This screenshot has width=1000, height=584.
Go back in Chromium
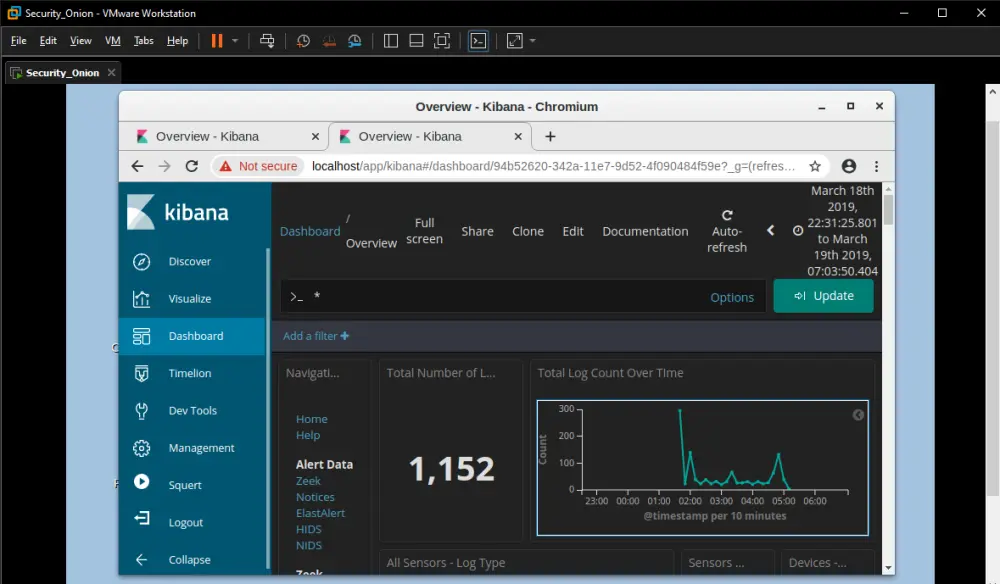137,166
